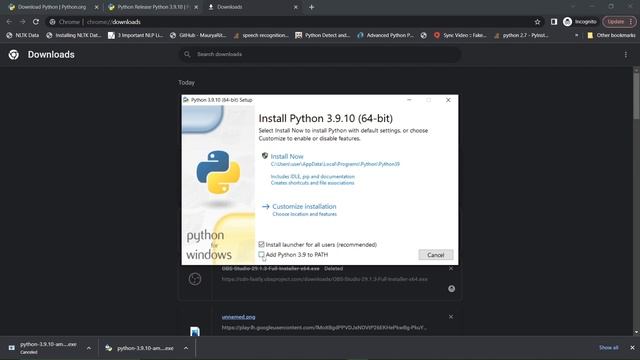Close the Python Release tab
This screenshot has width=640, height=360.
tap(196, 7)
